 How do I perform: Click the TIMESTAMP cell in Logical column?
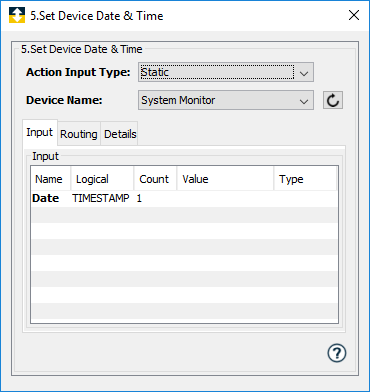[101, 198]
